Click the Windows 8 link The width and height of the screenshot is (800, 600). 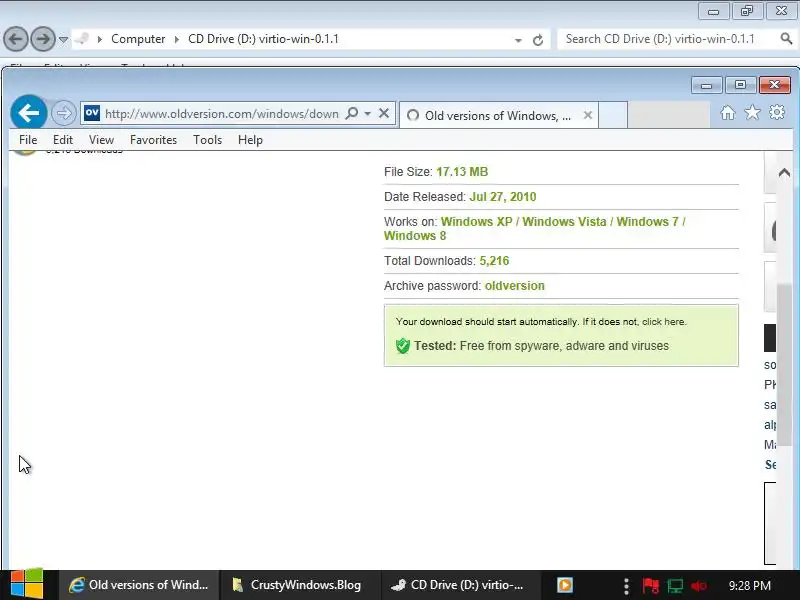pos(415,236)
